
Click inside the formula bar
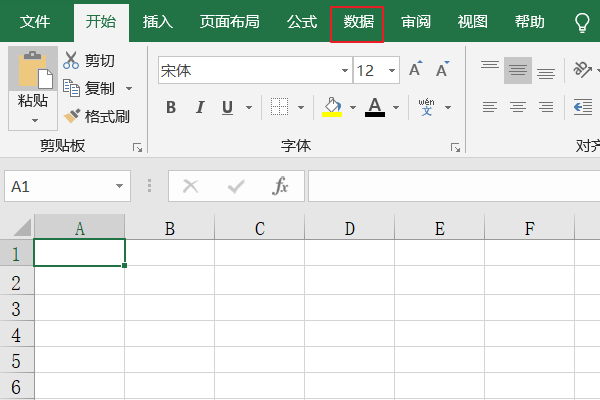(x=454, y=186)
